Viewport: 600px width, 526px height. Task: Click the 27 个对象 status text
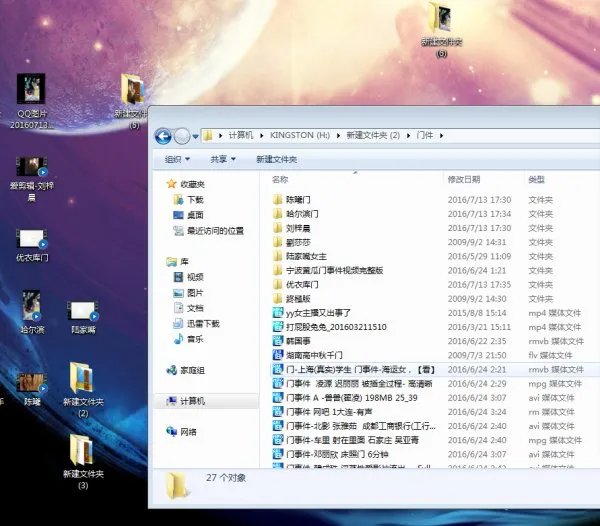tap(226, 477)
